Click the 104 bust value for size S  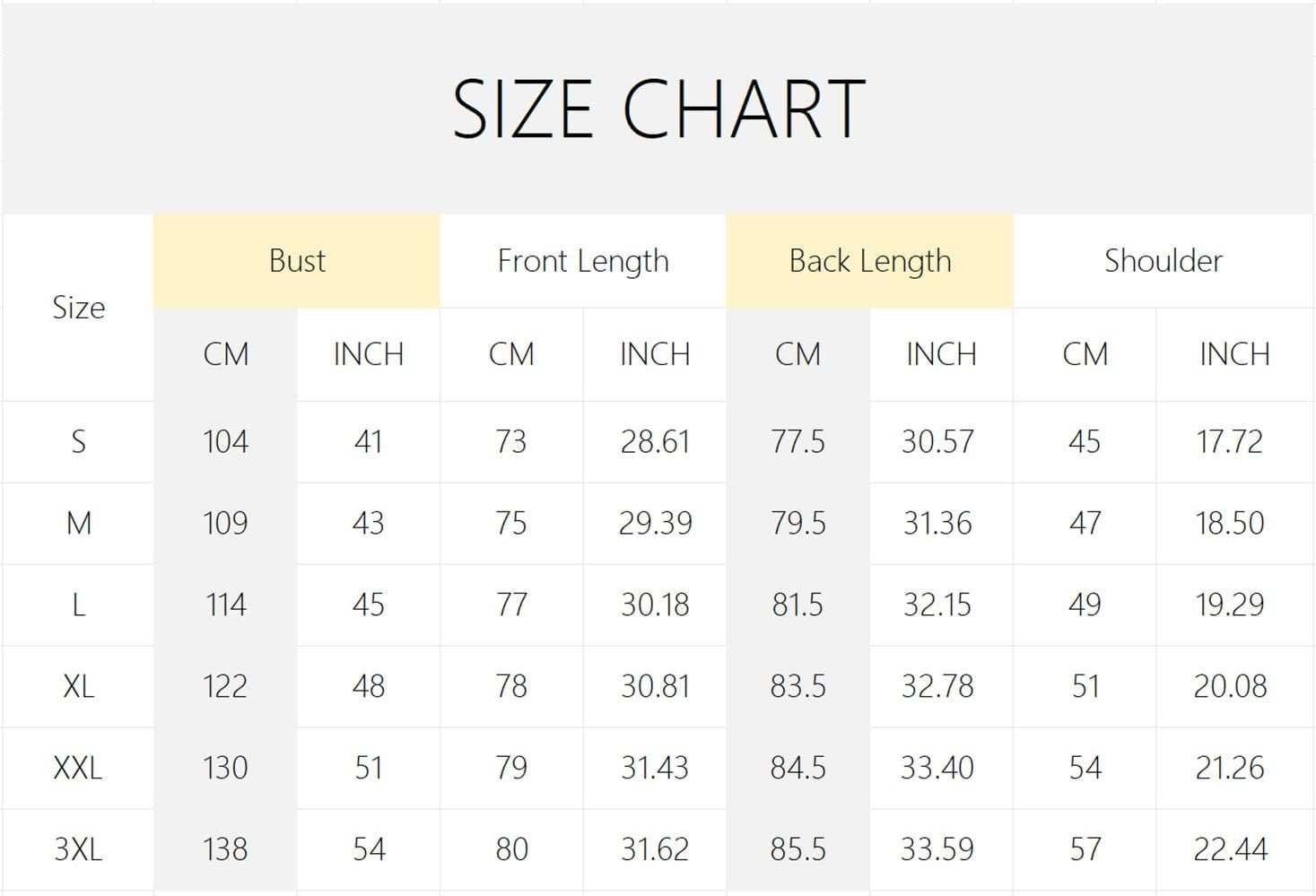tap(225, 441)
